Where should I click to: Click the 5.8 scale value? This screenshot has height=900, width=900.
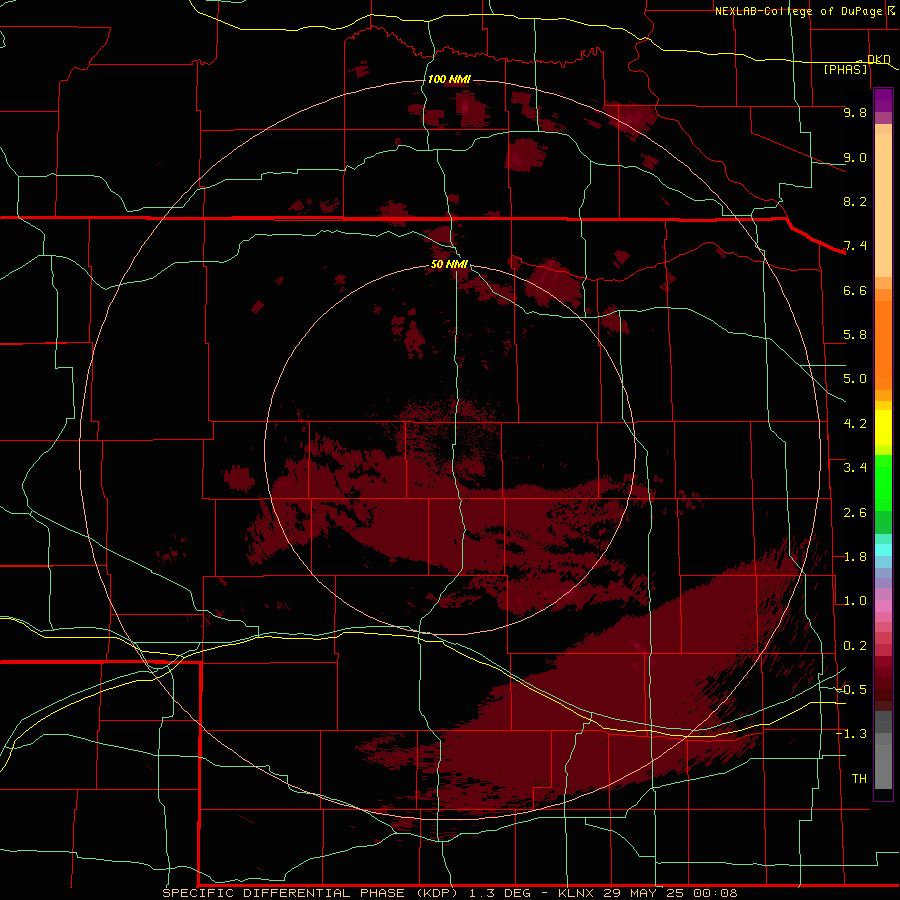(x=855, y=335)
